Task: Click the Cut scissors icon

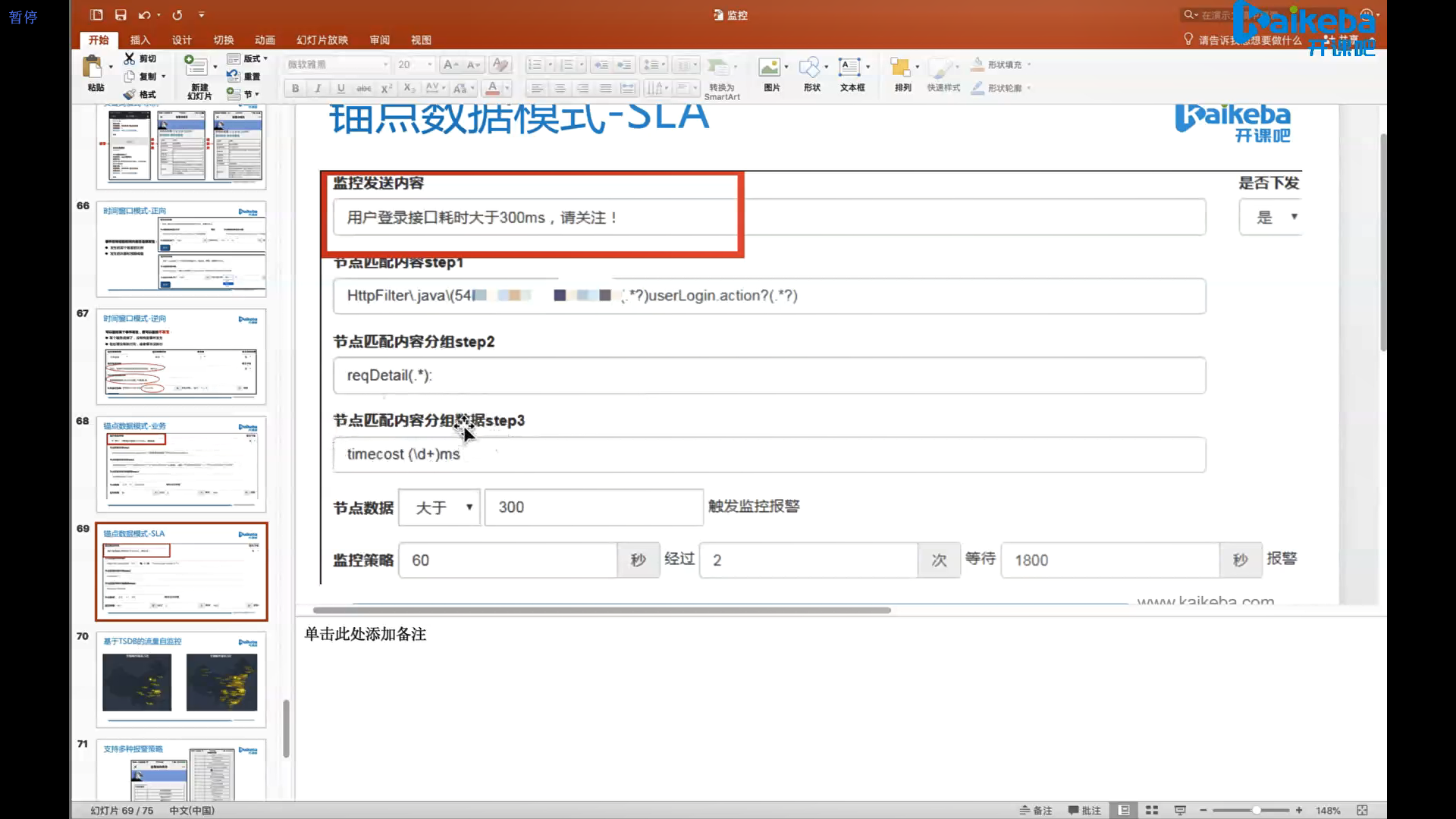Action: pyautogui.click(x=130, y=58)
